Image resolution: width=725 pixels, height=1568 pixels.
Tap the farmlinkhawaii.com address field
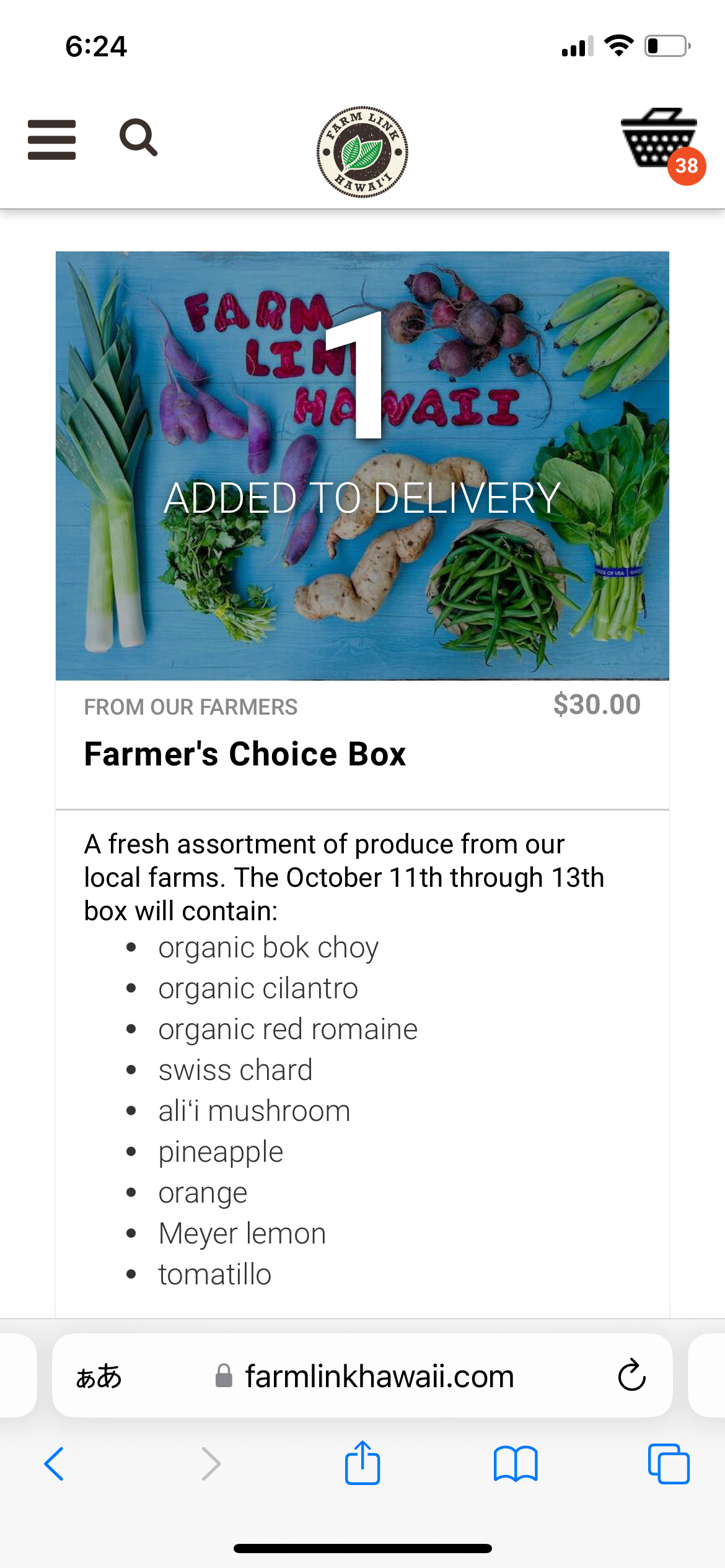[x=379, y=1376]
